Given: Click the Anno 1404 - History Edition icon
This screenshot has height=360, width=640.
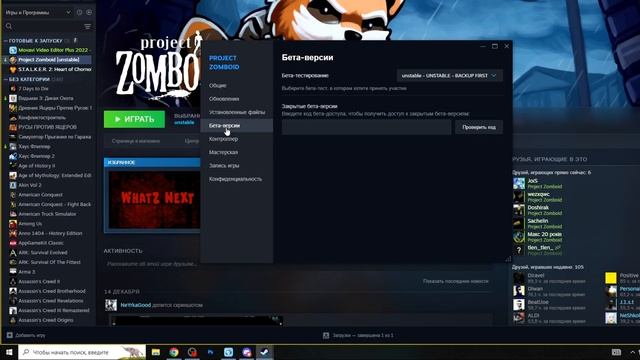Looking at the screenshot, I should tap(13, 233).
